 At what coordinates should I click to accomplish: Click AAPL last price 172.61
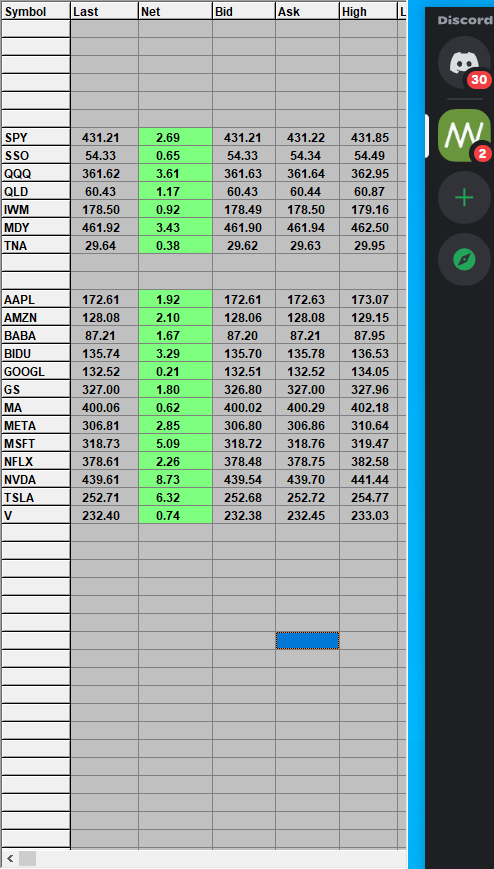click(x=105, y=300)
